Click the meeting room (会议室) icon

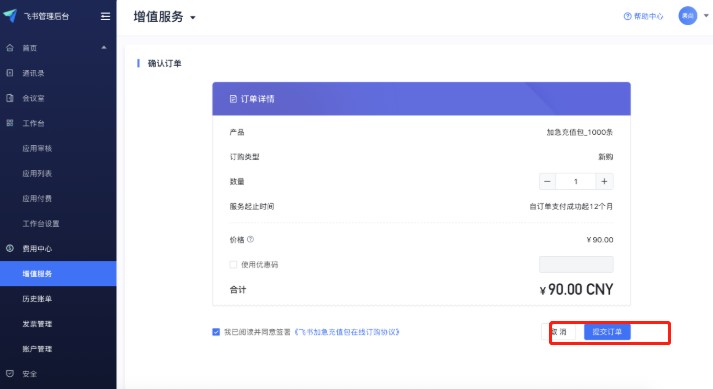click(10, 98)
